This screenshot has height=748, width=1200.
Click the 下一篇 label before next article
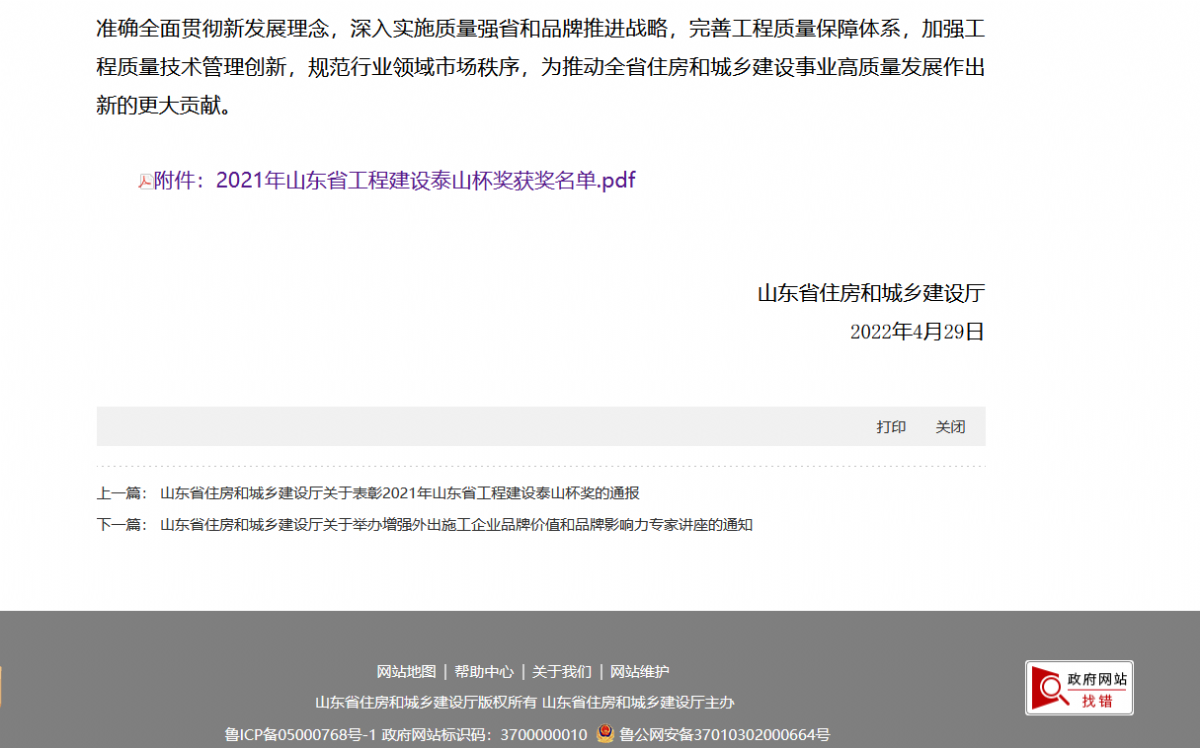point(121,525)
